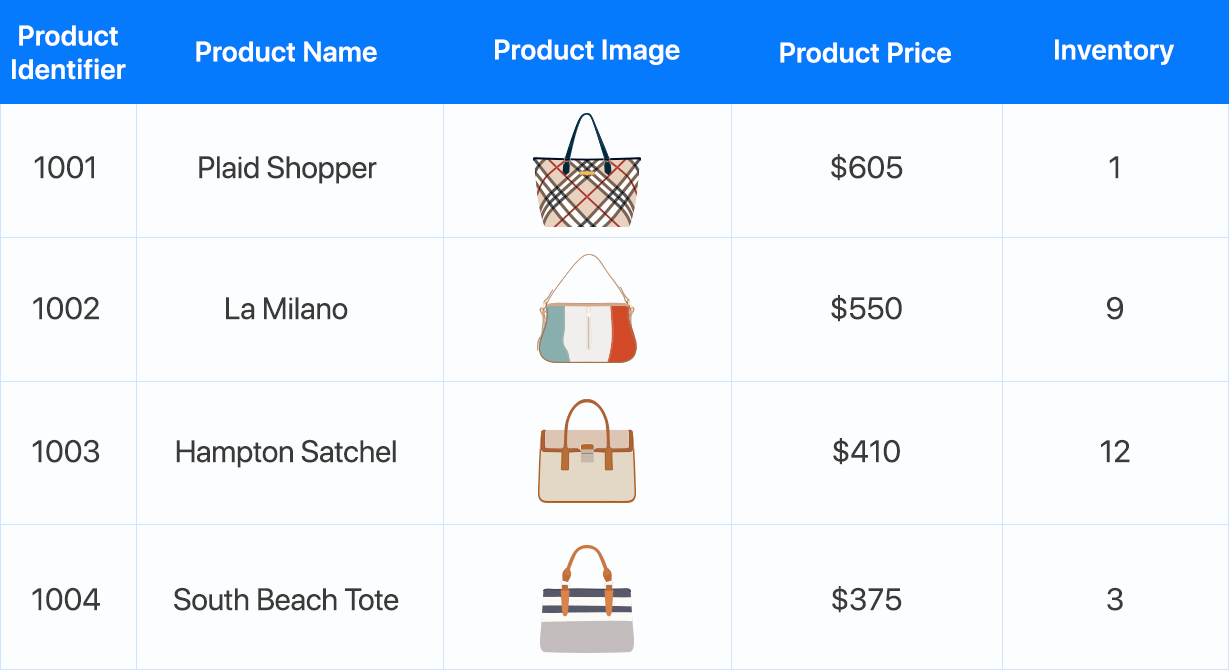This screenshot has height=670, width=1229.
Task: Select product ID 1003 cell
Action: pos(66,452)
